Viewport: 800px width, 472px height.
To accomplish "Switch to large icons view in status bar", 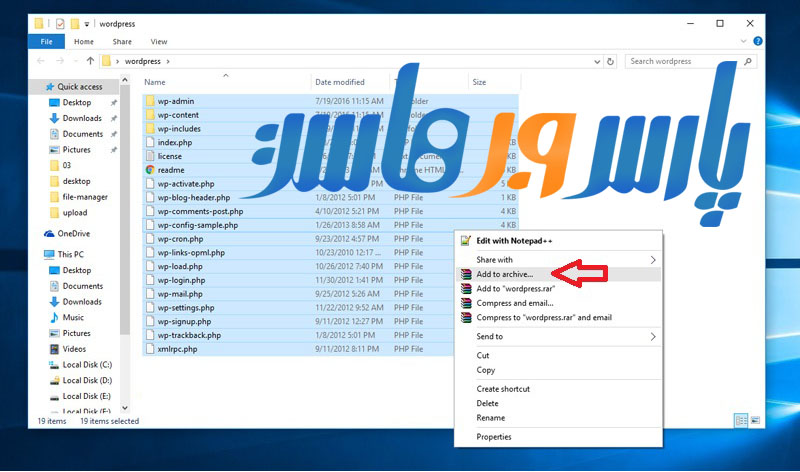I will [x=755, y=421].
